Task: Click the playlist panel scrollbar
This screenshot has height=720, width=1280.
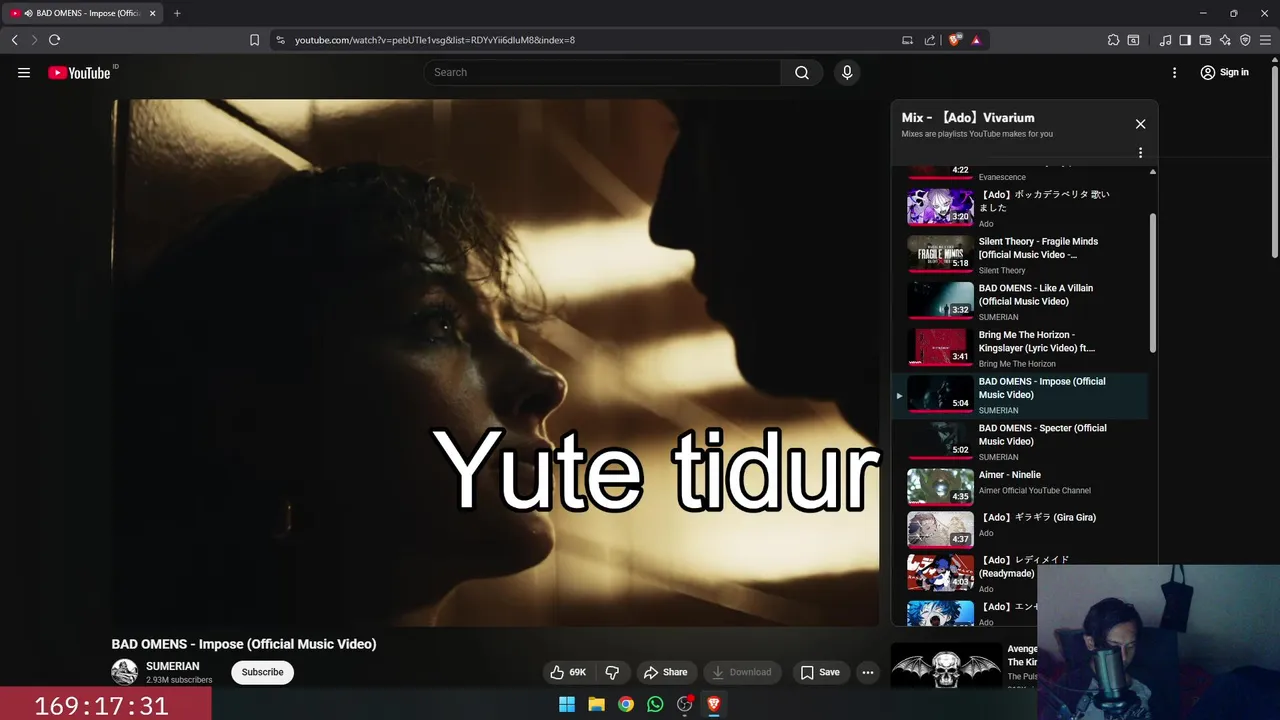Action: [x=1152, y=282]
